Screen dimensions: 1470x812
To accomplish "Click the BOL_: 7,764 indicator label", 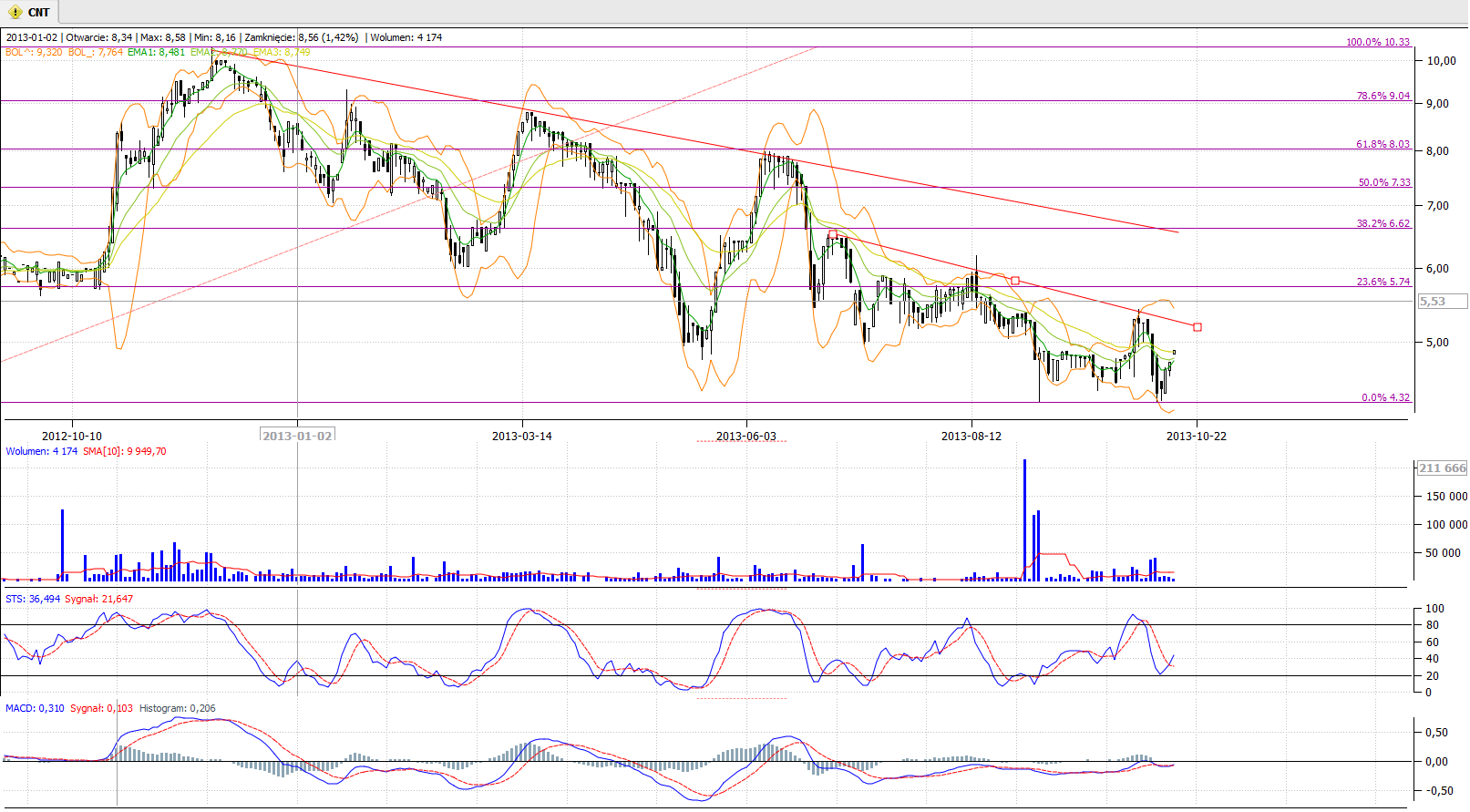I will coord(96,52).
